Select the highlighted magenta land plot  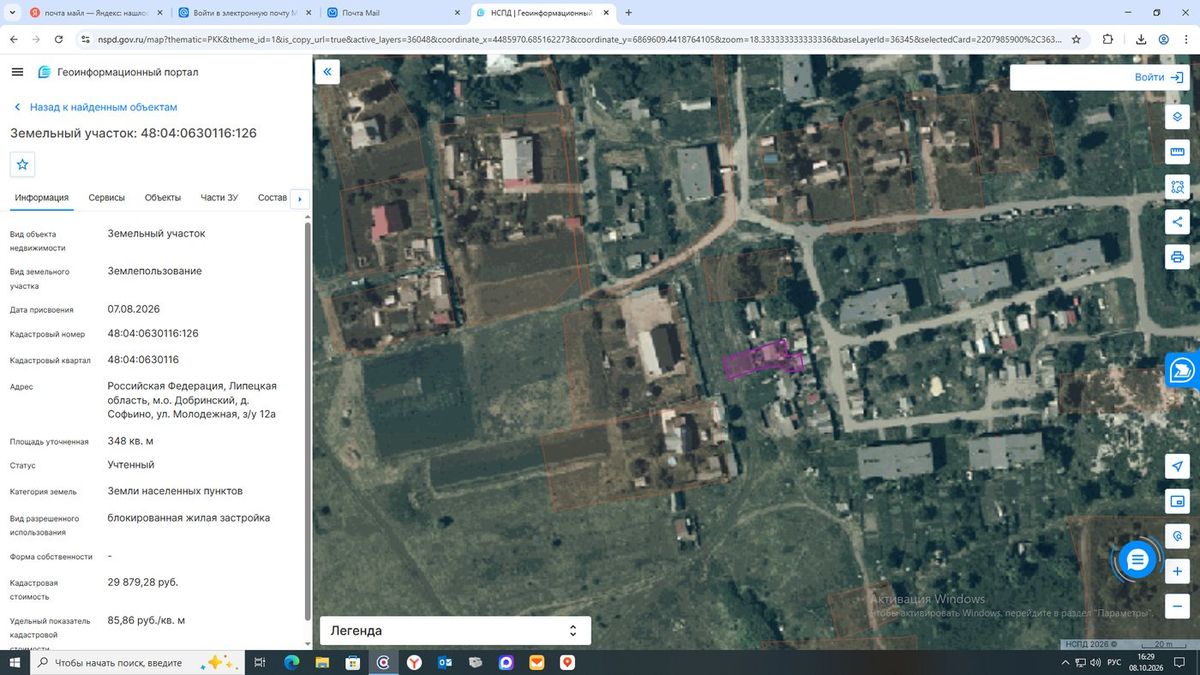764,358
